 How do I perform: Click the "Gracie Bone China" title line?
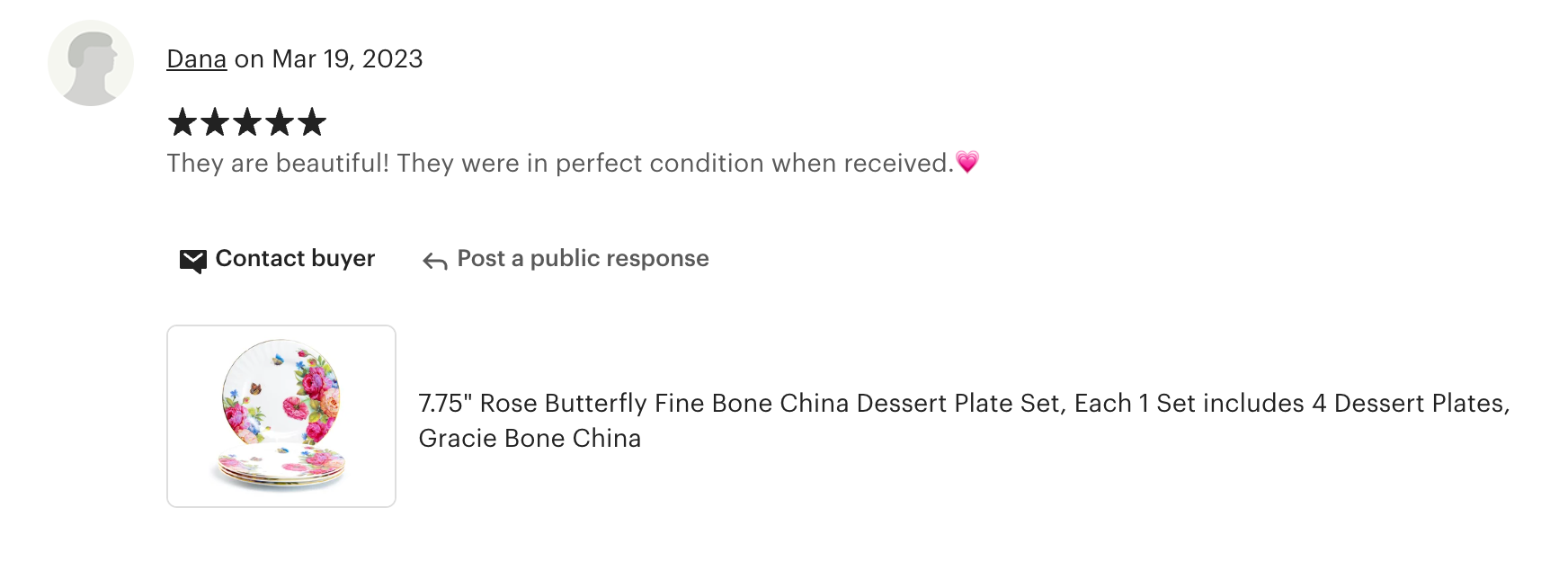coord(530,439)
